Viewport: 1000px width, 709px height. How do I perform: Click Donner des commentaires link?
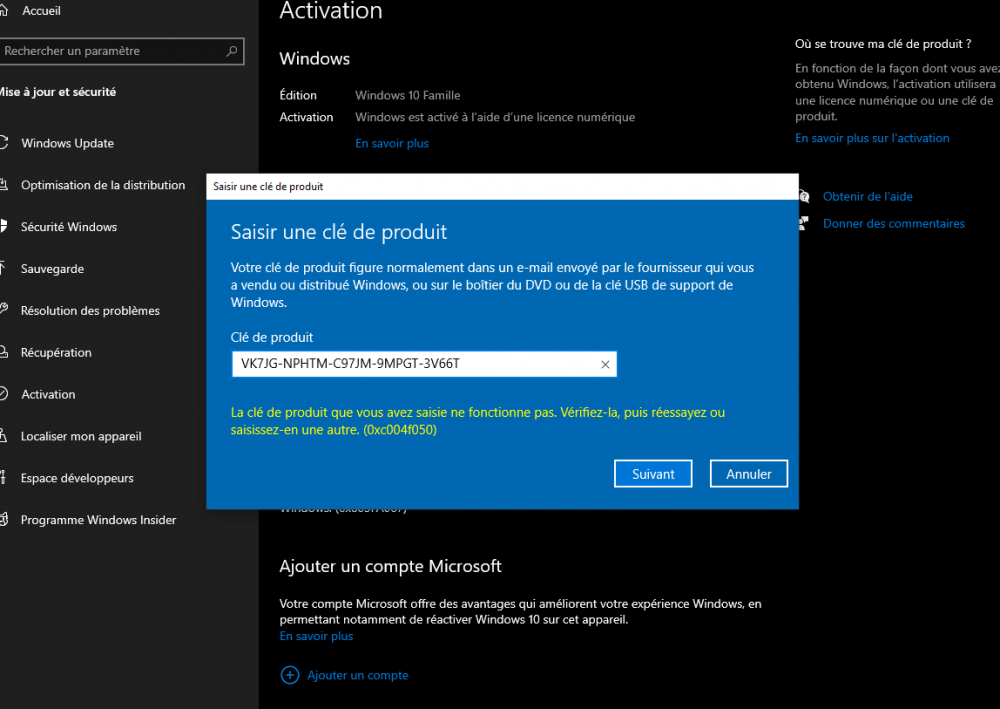[x=893, y=224]
